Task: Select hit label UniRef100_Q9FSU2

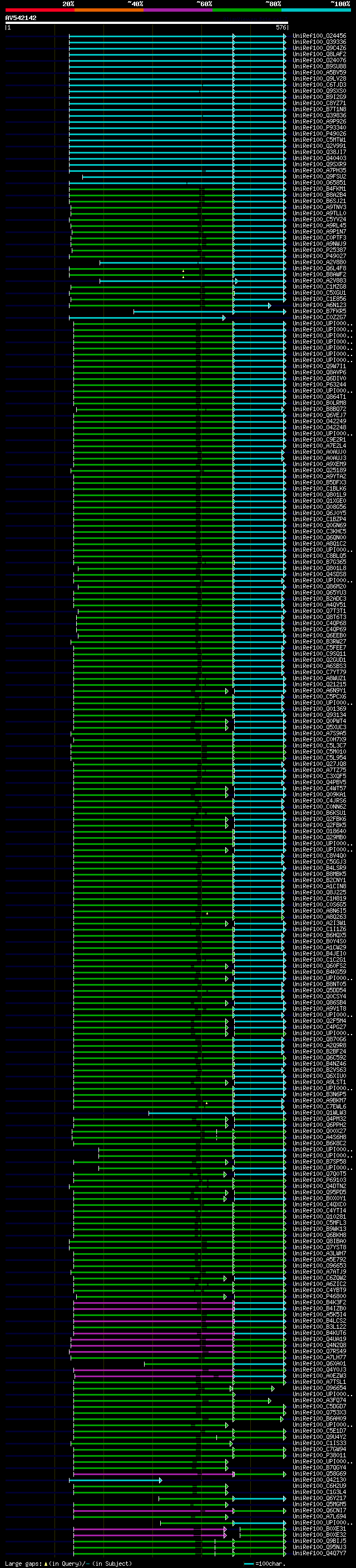Action: pyautogui.click(x=319, y=176)
